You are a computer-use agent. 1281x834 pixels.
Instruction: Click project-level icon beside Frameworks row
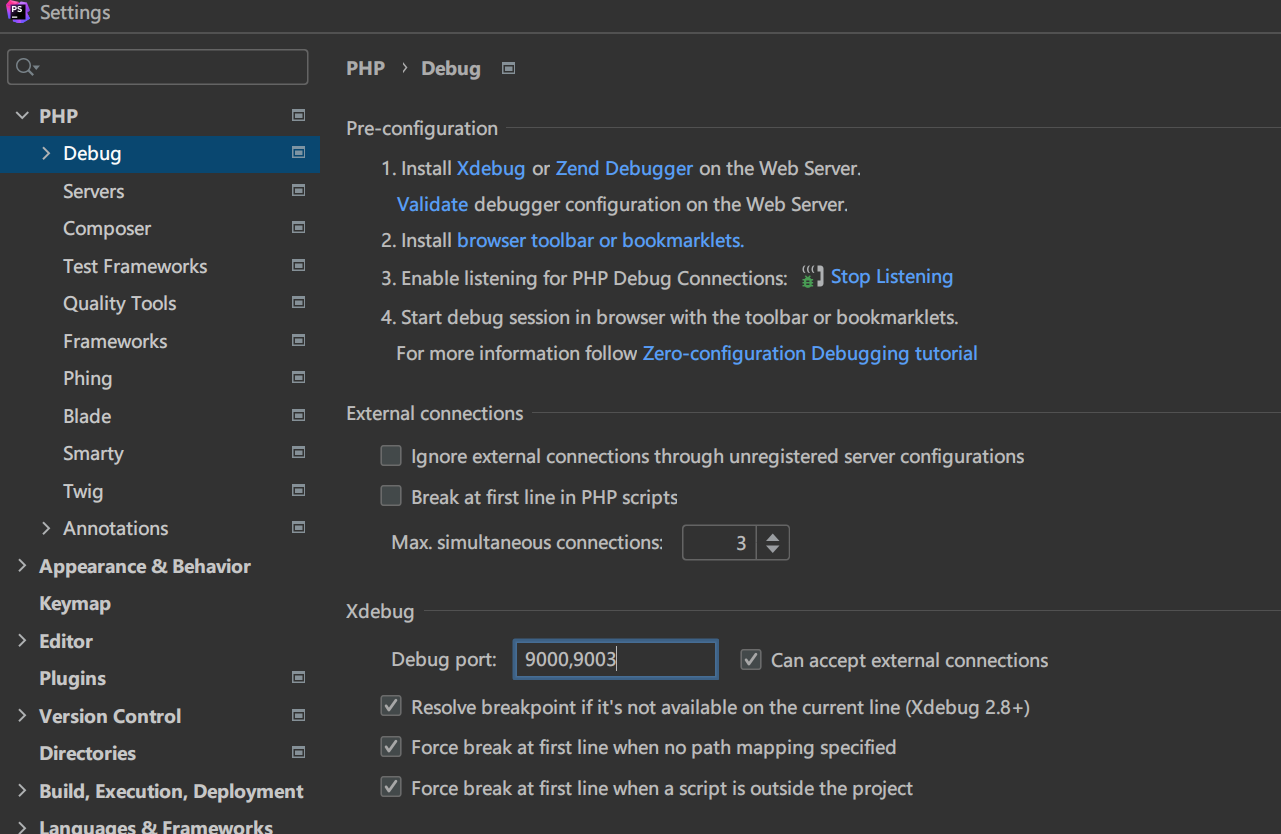click(298, 340)
